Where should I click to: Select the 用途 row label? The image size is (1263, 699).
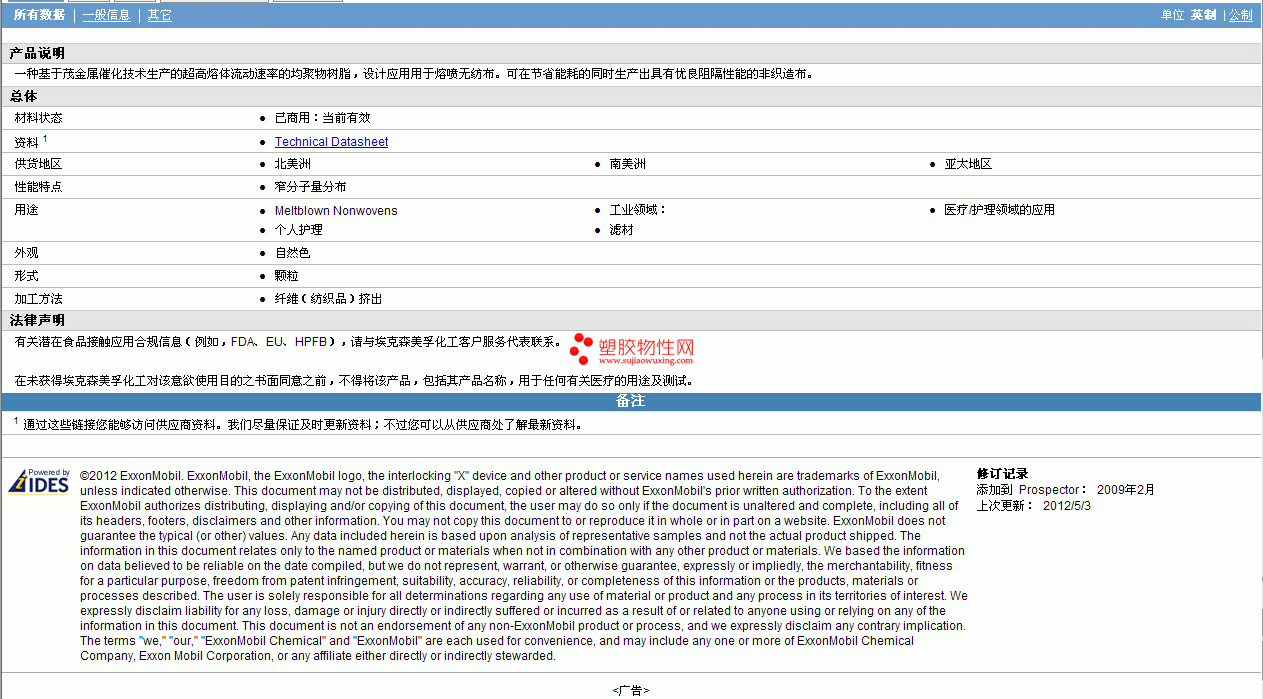tap(26, 210)
